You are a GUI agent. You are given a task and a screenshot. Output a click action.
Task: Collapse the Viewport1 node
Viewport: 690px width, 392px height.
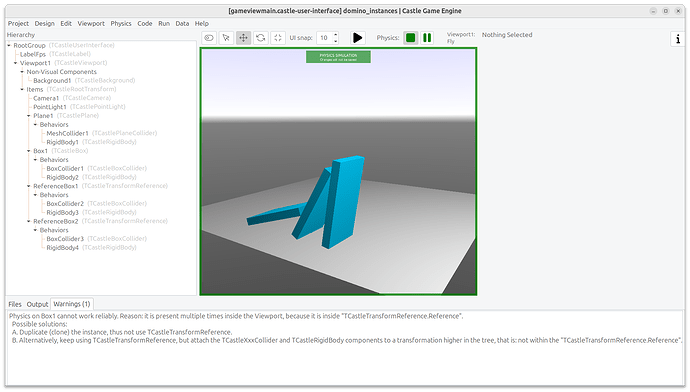tap(15, 63)
